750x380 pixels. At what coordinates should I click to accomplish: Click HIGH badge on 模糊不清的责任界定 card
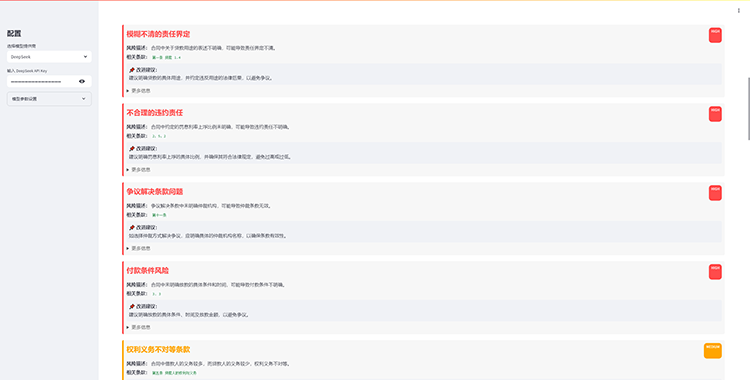pyautogui.click(x=715, y=35)
